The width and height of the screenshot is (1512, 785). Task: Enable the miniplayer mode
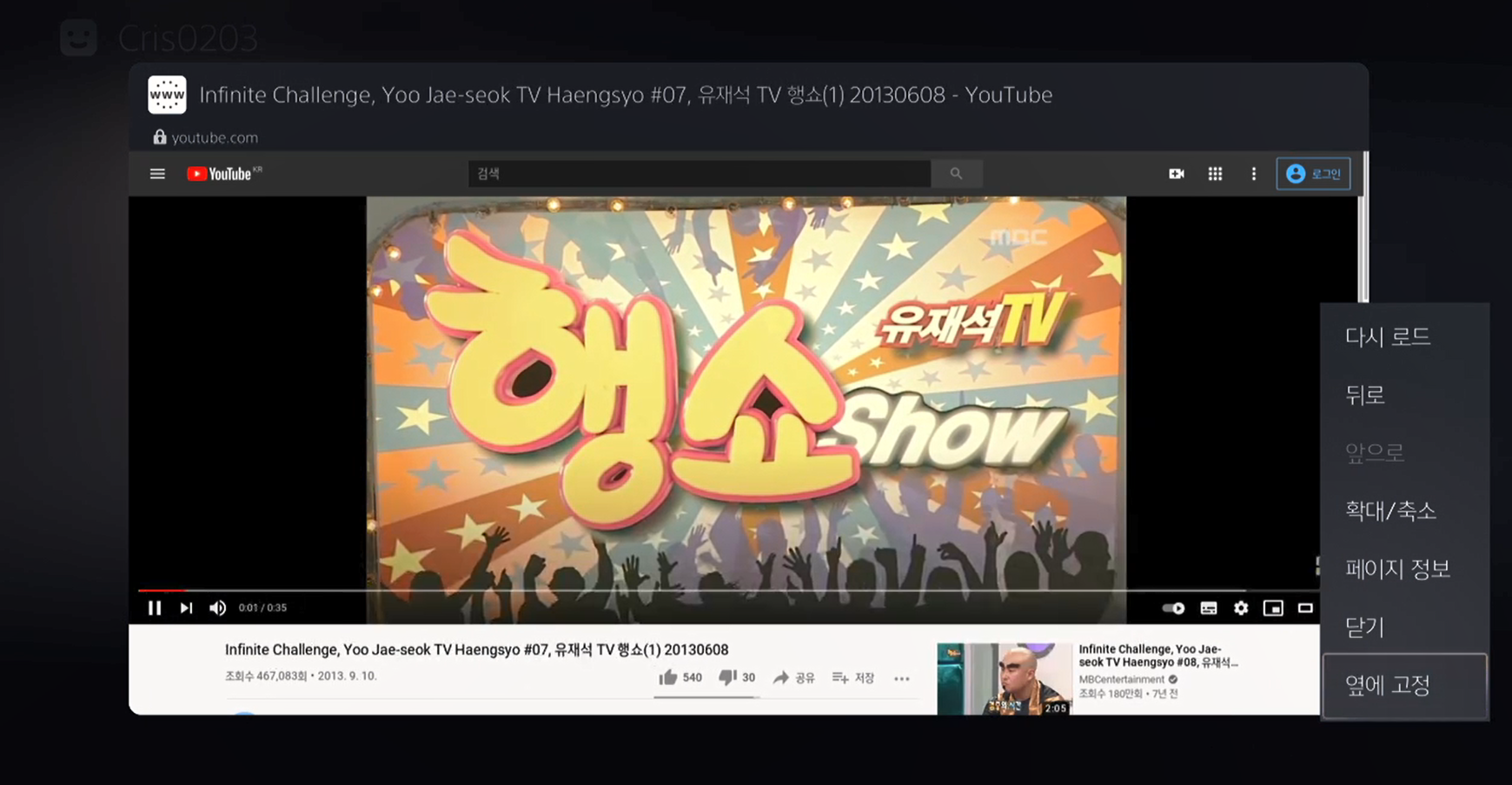(x=1273, y=608)
